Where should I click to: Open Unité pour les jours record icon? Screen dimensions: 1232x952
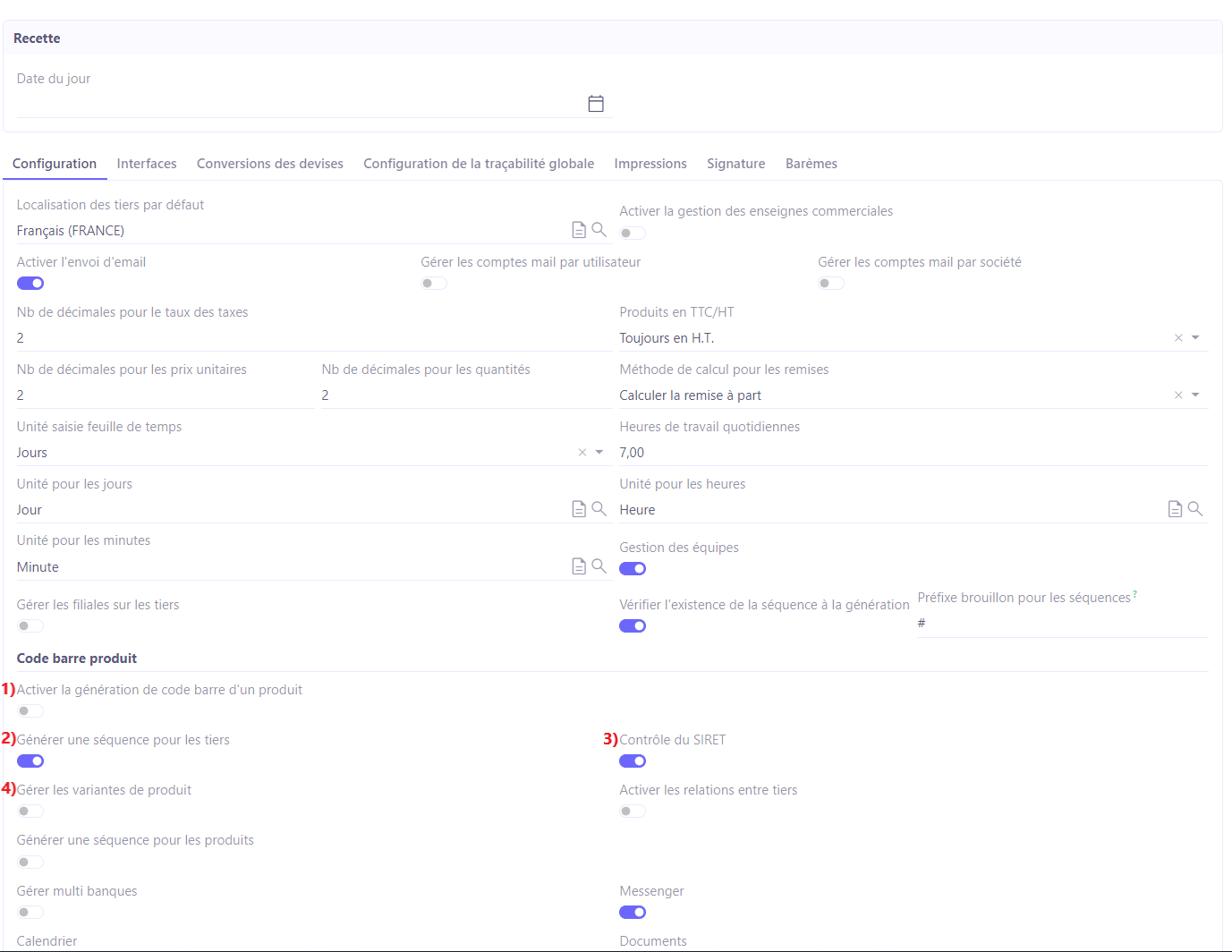pyautogui.click(x=579, y=509)
